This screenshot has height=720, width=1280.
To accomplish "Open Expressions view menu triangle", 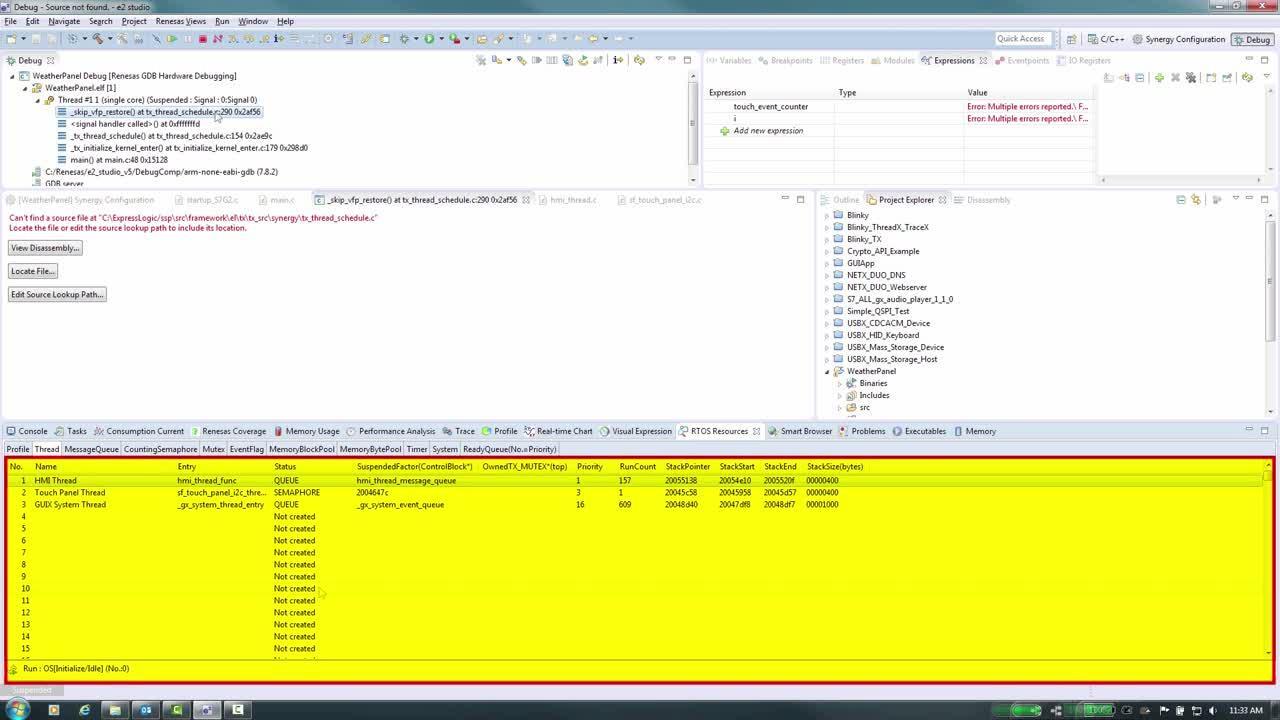I will (1267, 77).
